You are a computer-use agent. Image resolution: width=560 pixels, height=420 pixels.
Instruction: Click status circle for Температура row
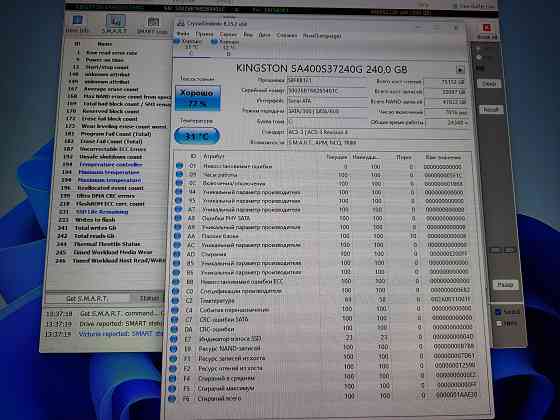(175, 300)
